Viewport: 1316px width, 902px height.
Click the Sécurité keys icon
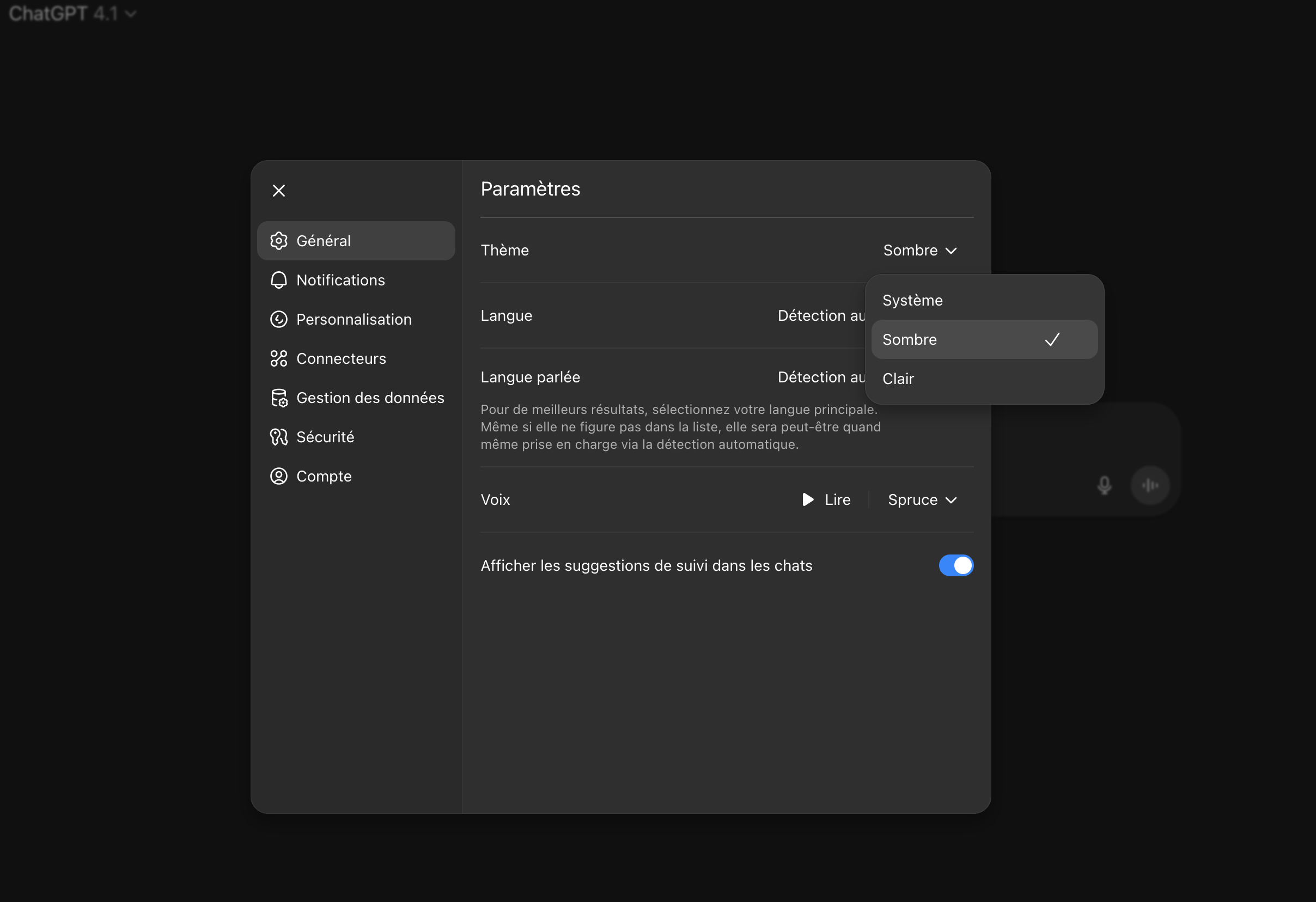click(278, 436)
